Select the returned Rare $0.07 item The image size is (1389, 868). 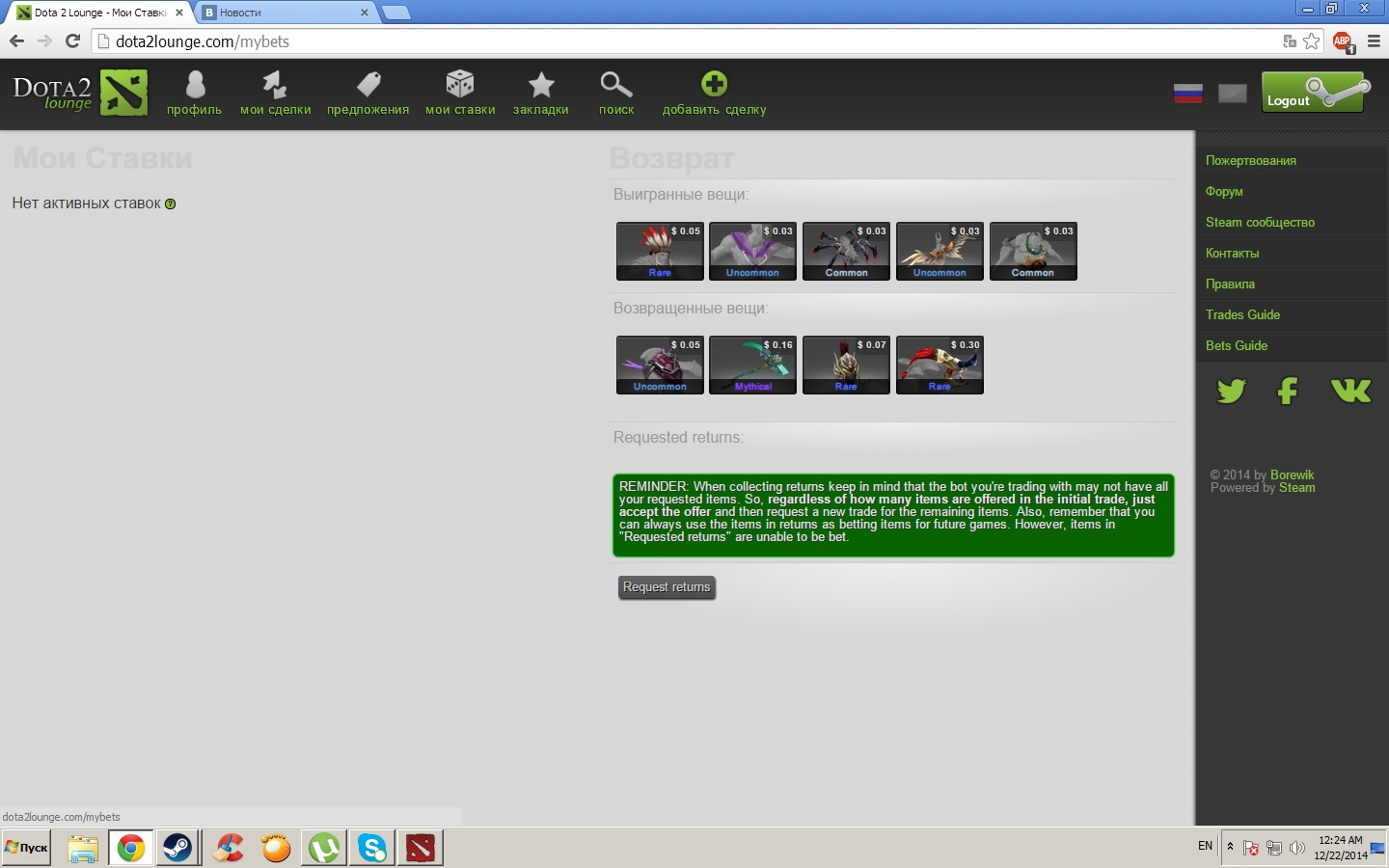(846, 365)
